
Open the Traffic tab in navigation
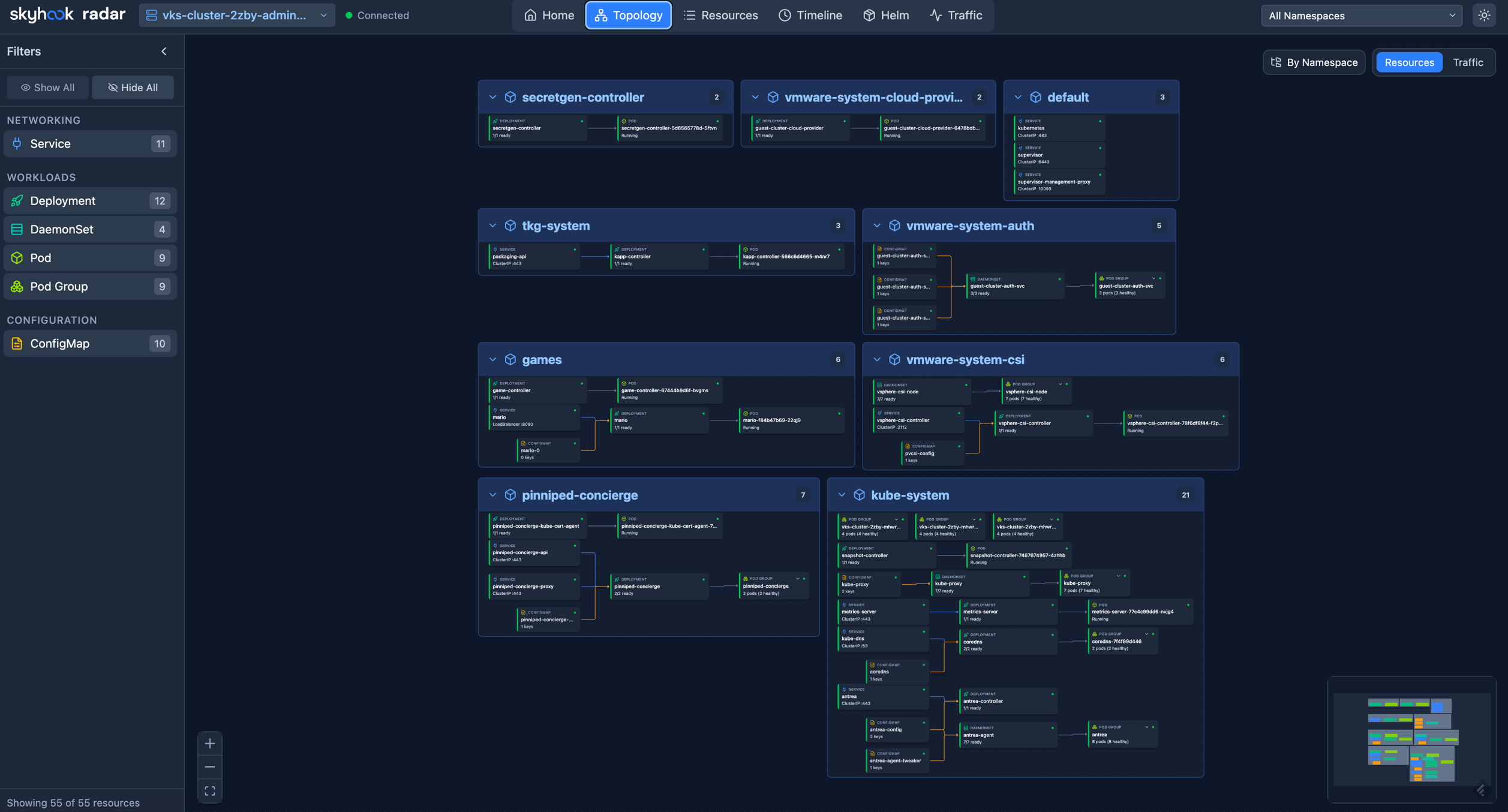pos(956,16)
